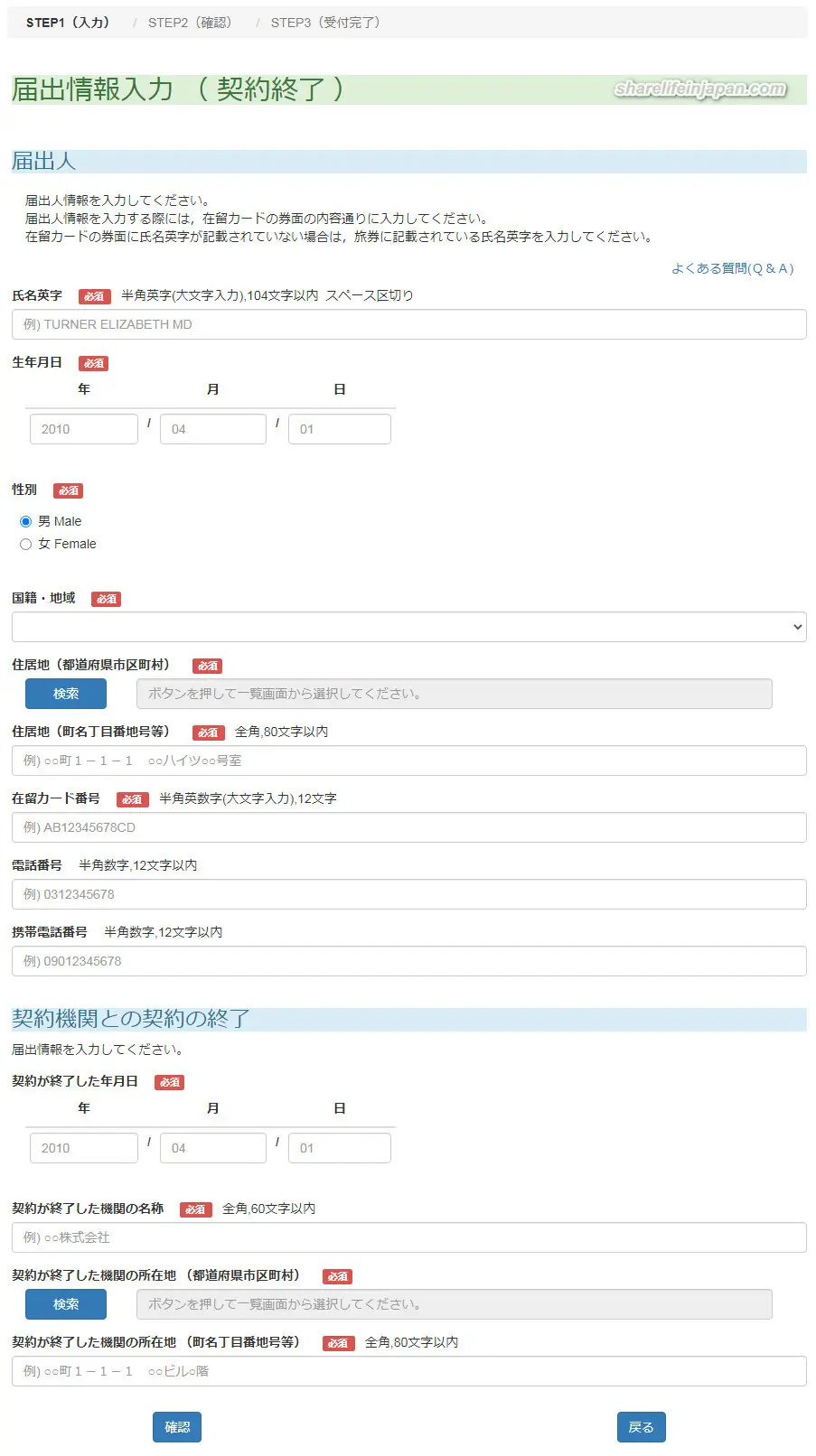Click 検索 button for 契約機関 所在地

[x=66, y=1304]
